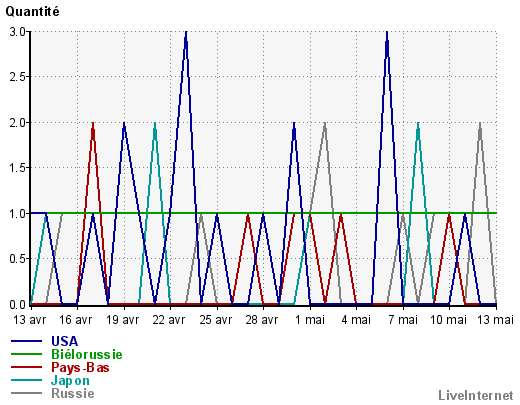This screenshot has height=405, width=520.
Task: Click the 13 mai x-axis date label
Action: point(495,320)
